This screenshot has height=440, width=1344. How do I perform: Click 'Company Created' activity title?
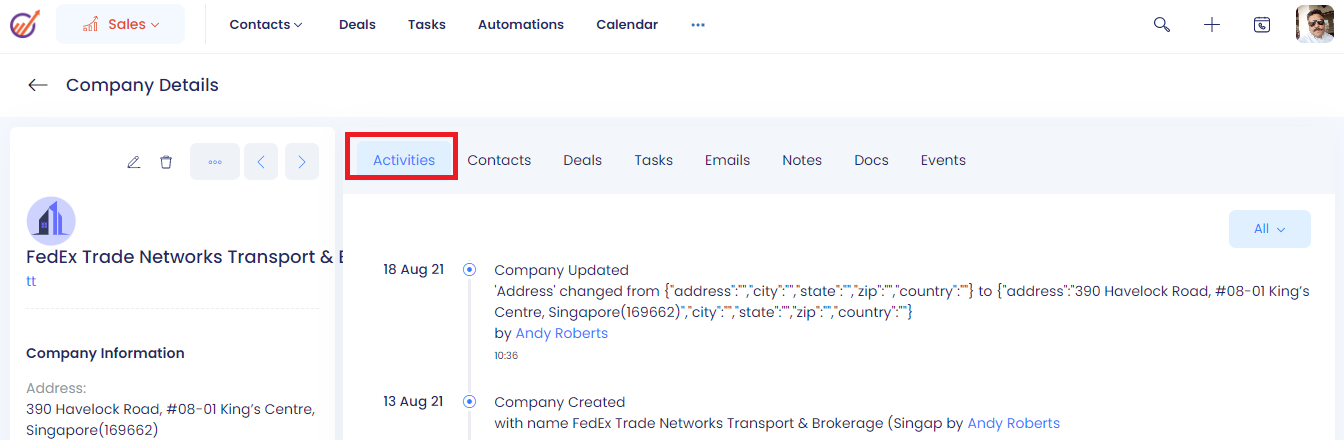[559, 402]
